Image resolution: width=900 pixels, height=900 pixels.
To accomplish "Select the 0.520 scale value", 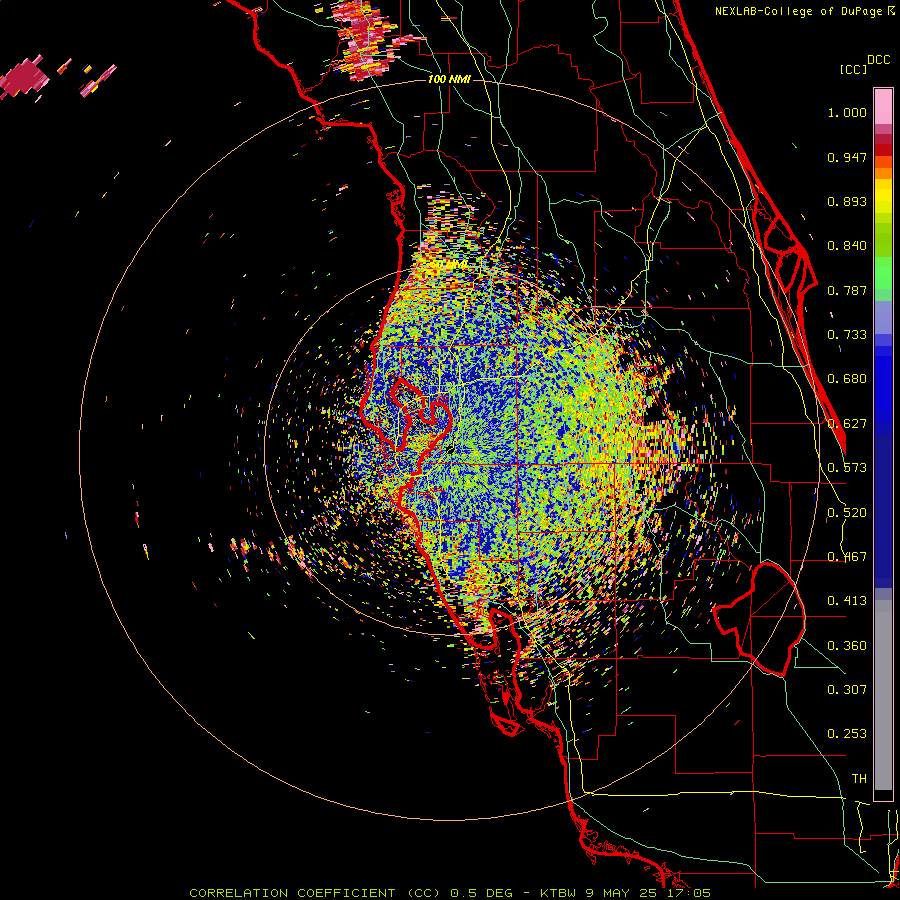I will (847, 513).
